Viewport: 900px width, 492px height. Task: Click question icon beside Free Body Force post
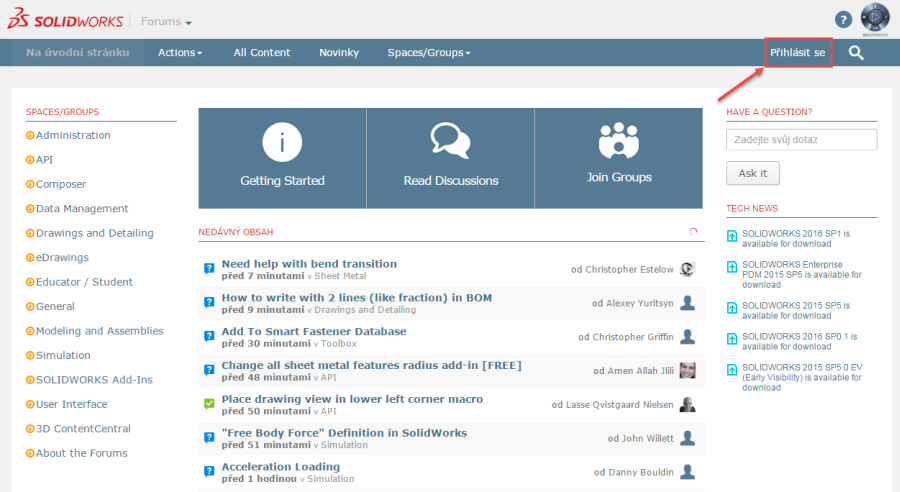[209, 438]
